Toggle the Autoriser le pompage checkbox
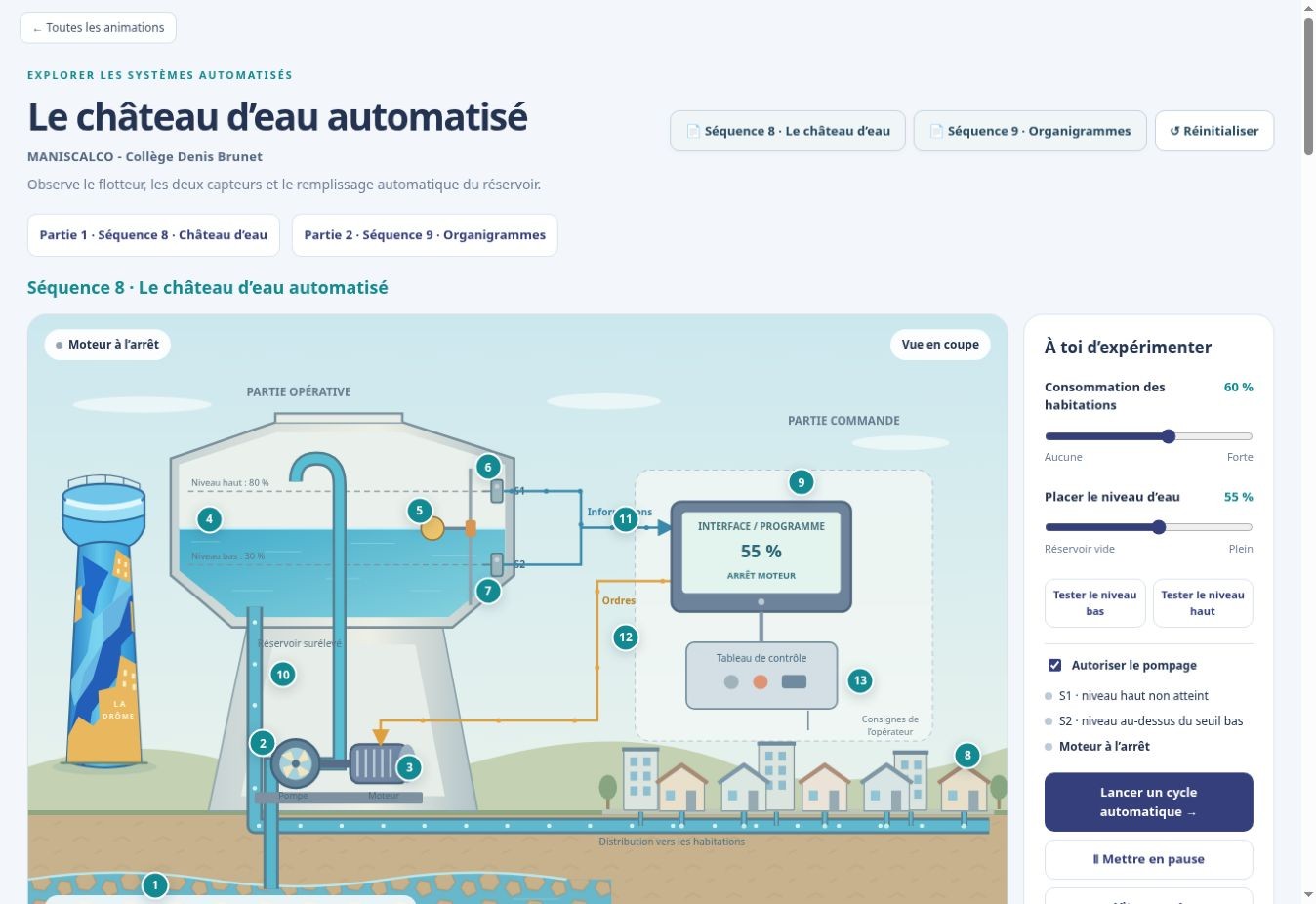 1054,665
